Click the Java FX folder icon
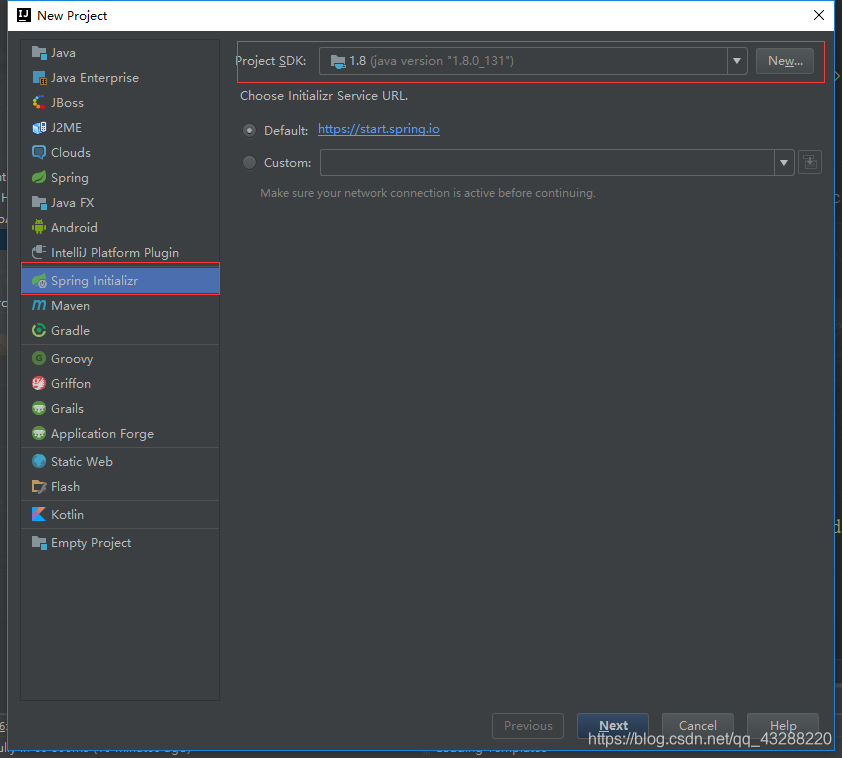This screenshot has width=842, height=758. [x=39, y=202]
